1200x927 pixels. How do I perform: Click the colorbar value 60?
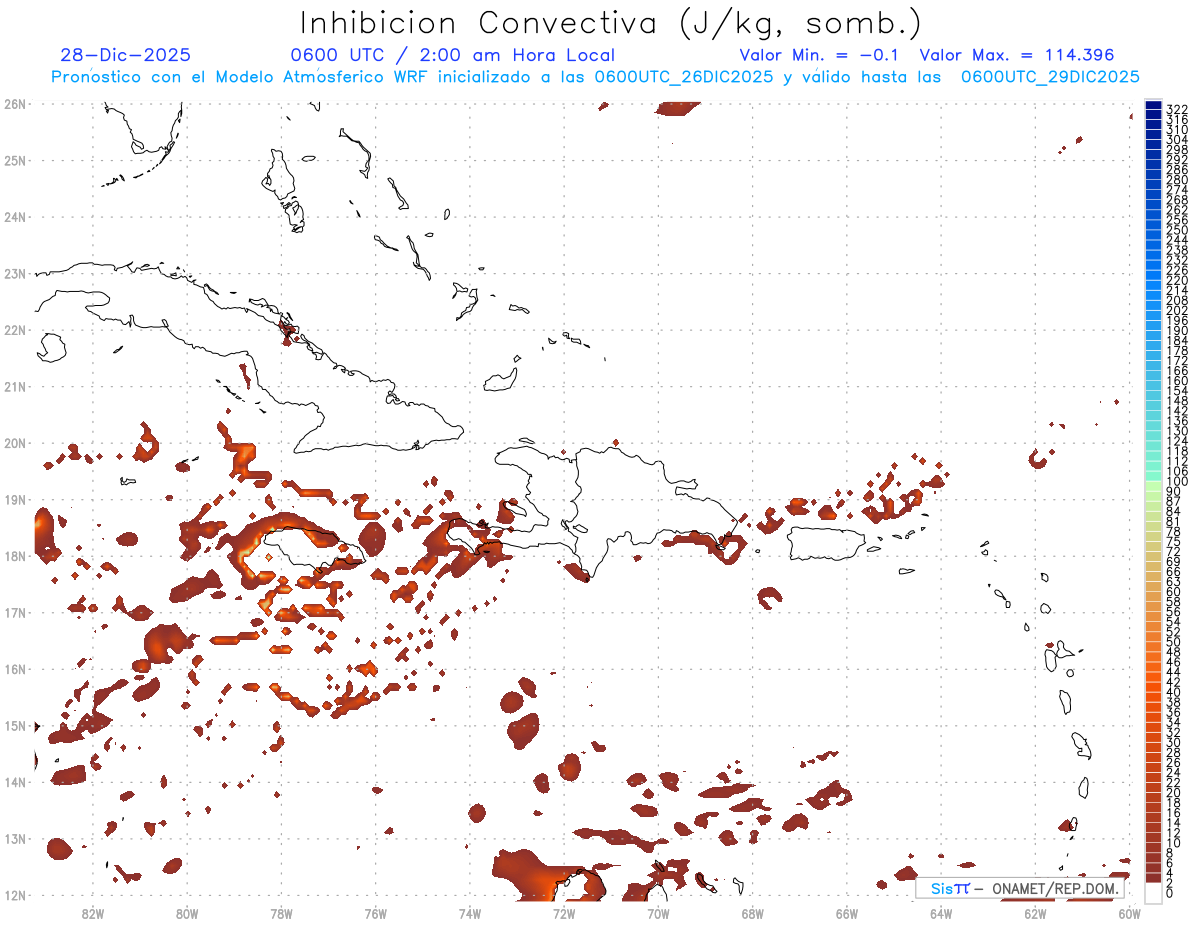coord(1174,591)
